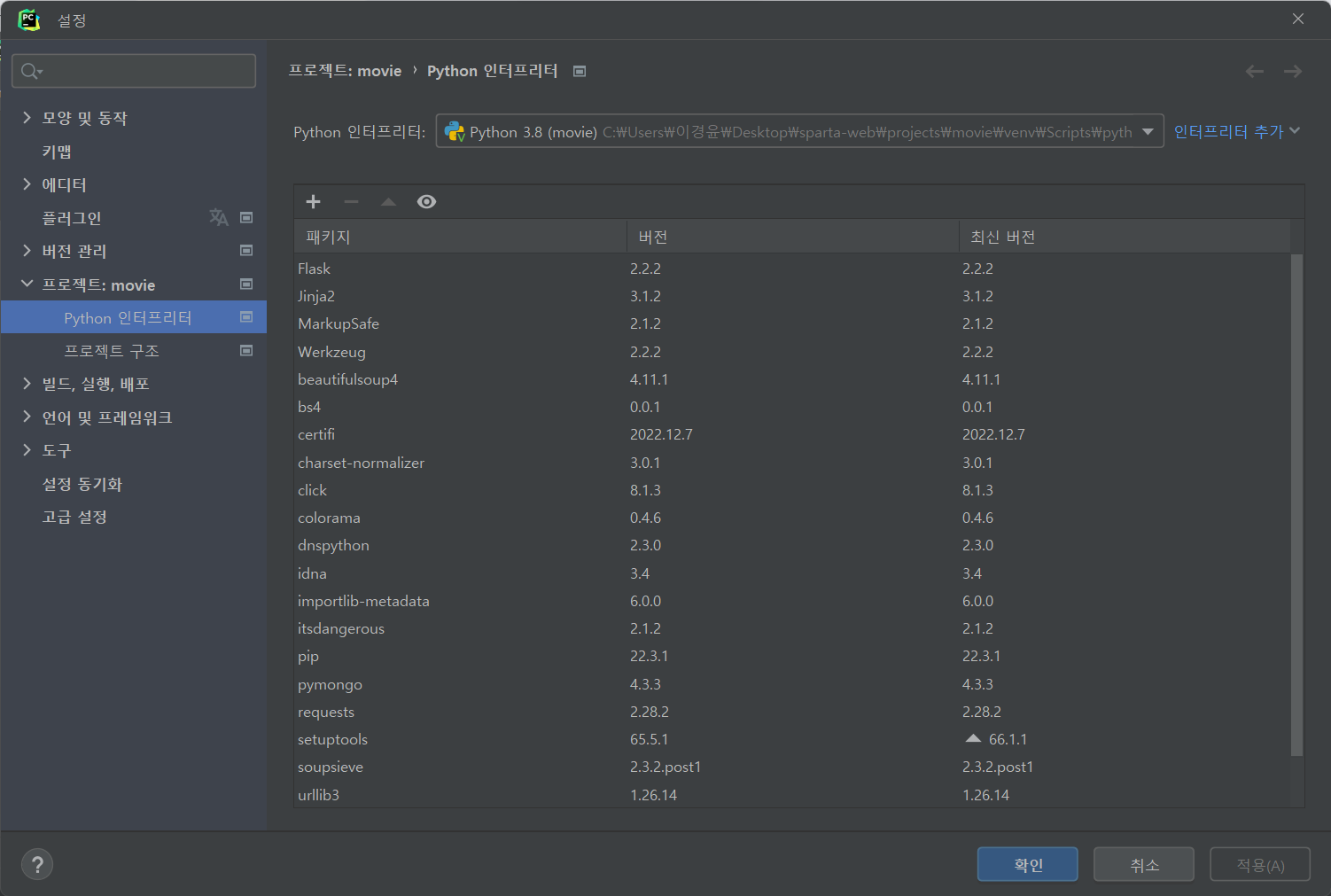Click the minus icon to uninstall a package
This screenshot has height=896, width=1331.
pos(351,202)
